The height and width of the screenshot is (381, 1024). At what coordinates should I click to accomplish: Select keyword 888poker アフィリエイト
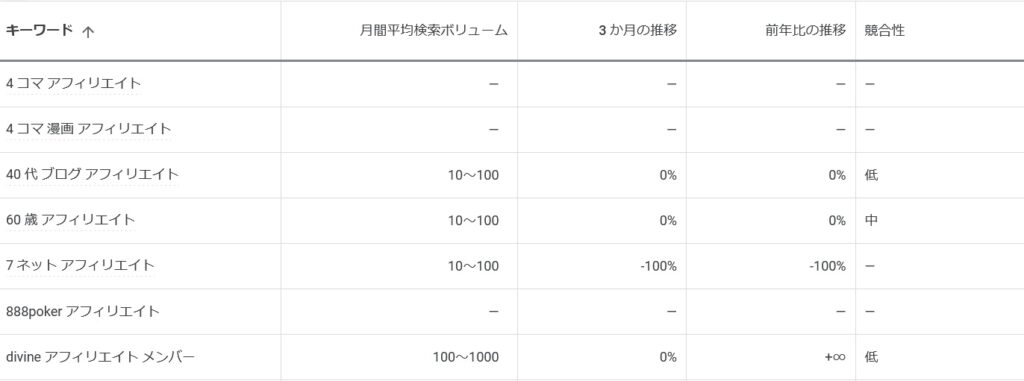82,311
